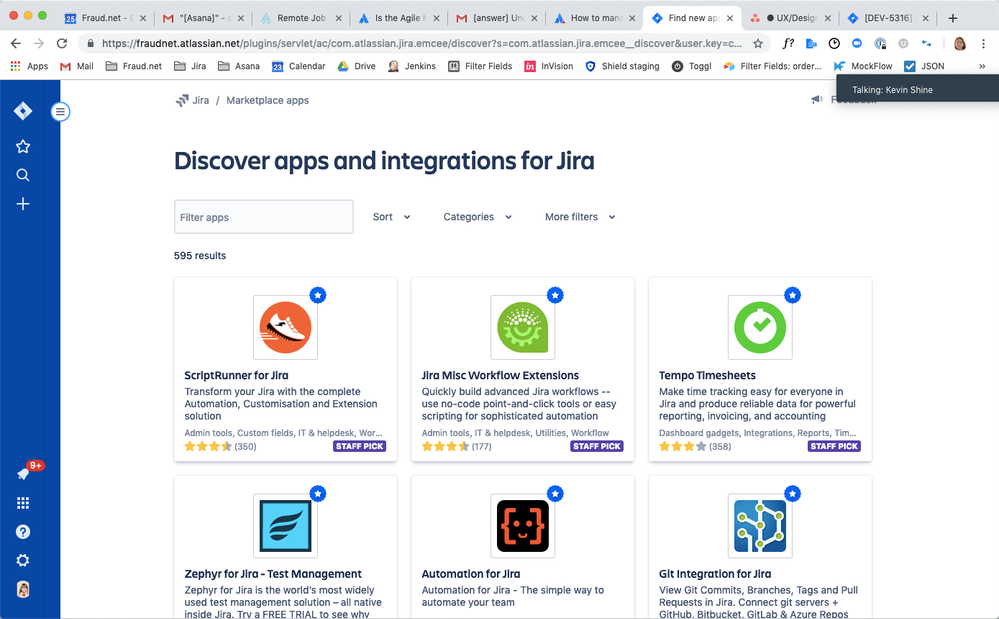Open the InVision bookmark
The height and width of the screenshot is (619, 999).
coord(549,66)
